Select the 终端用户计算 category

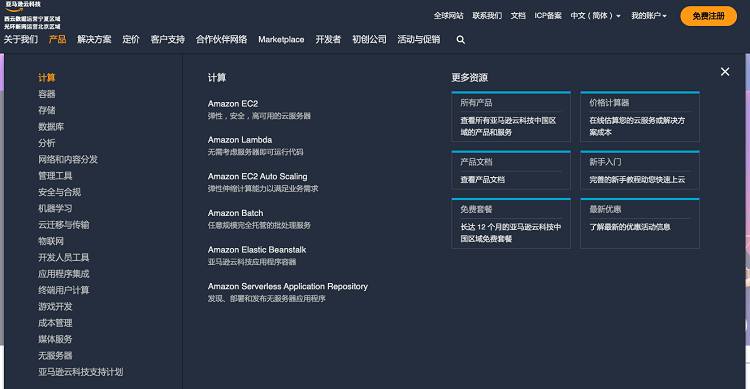[x=64, y=290]
